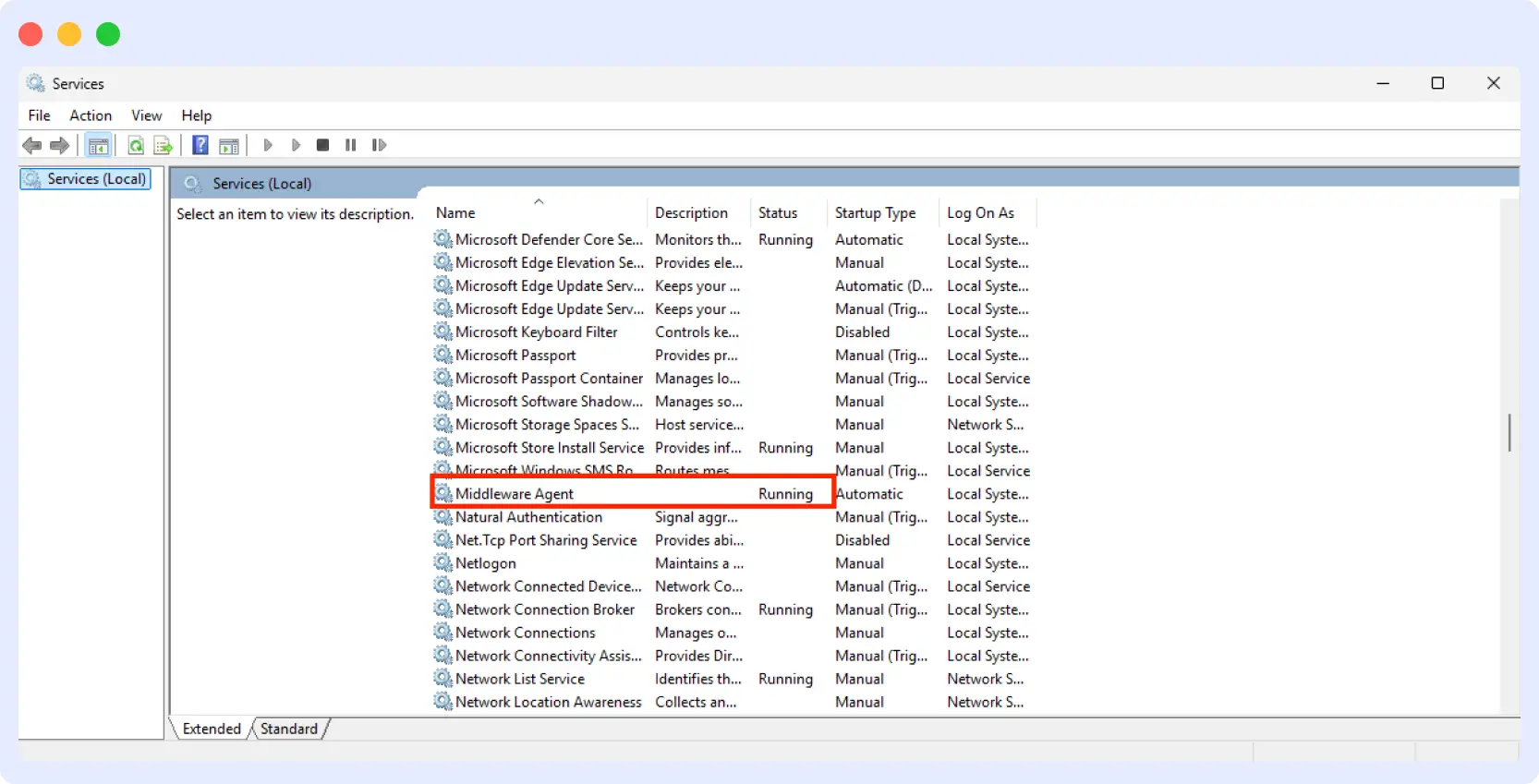Sort by the Startup Type column header
Screen dimensions: 1539x784
tap(882, 212)
